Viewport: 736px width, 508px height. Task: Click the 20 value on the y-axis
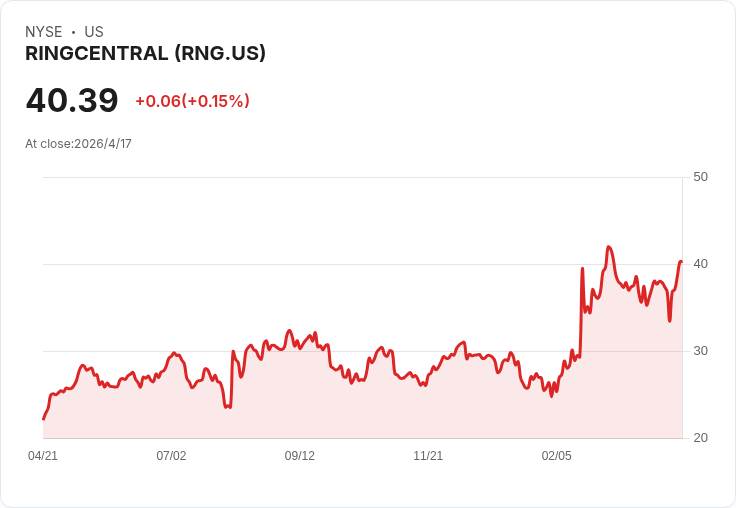click(700, 438)
